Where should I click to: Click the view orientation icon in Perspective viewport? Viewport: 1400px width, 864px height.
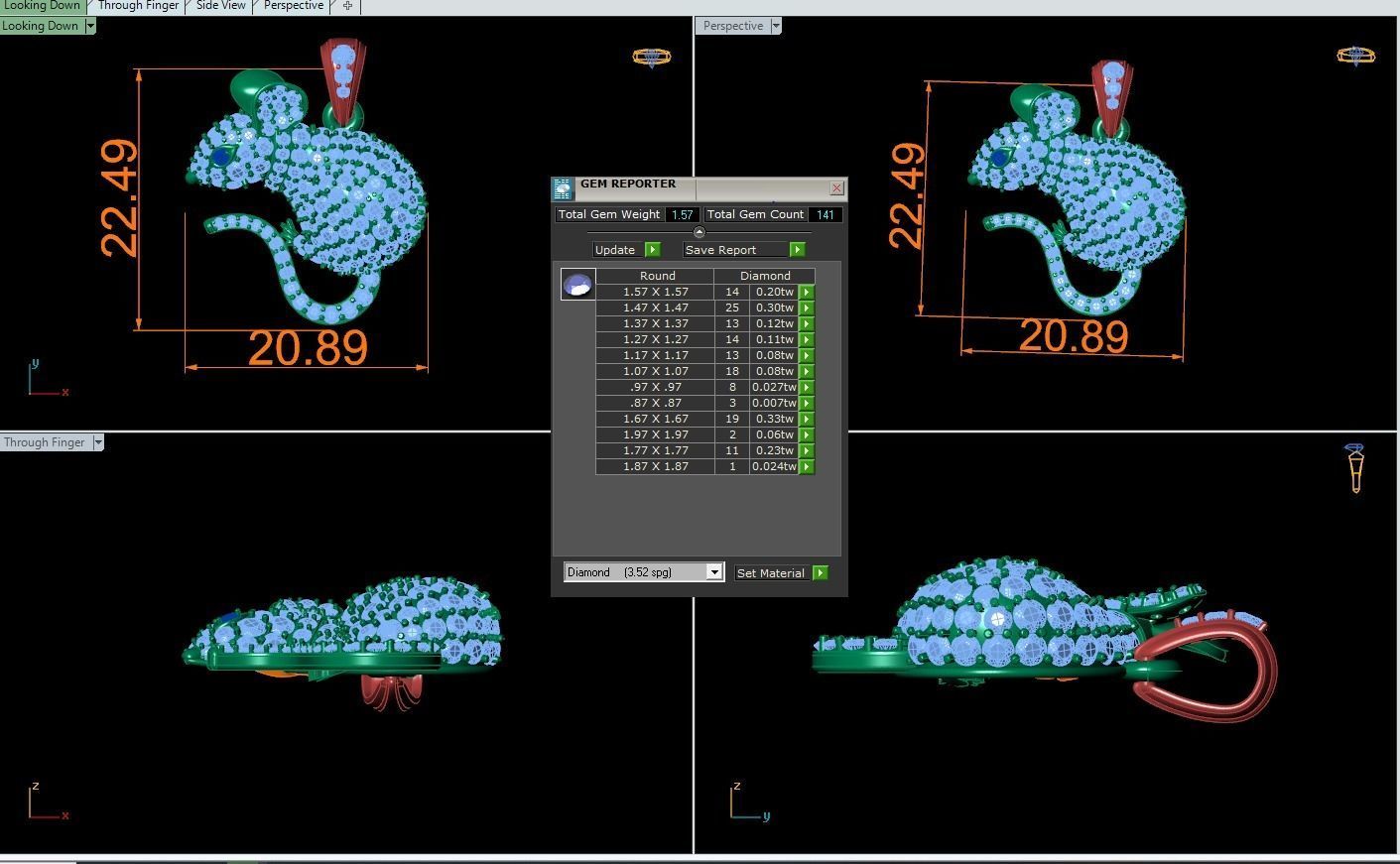coord(1355,55)
